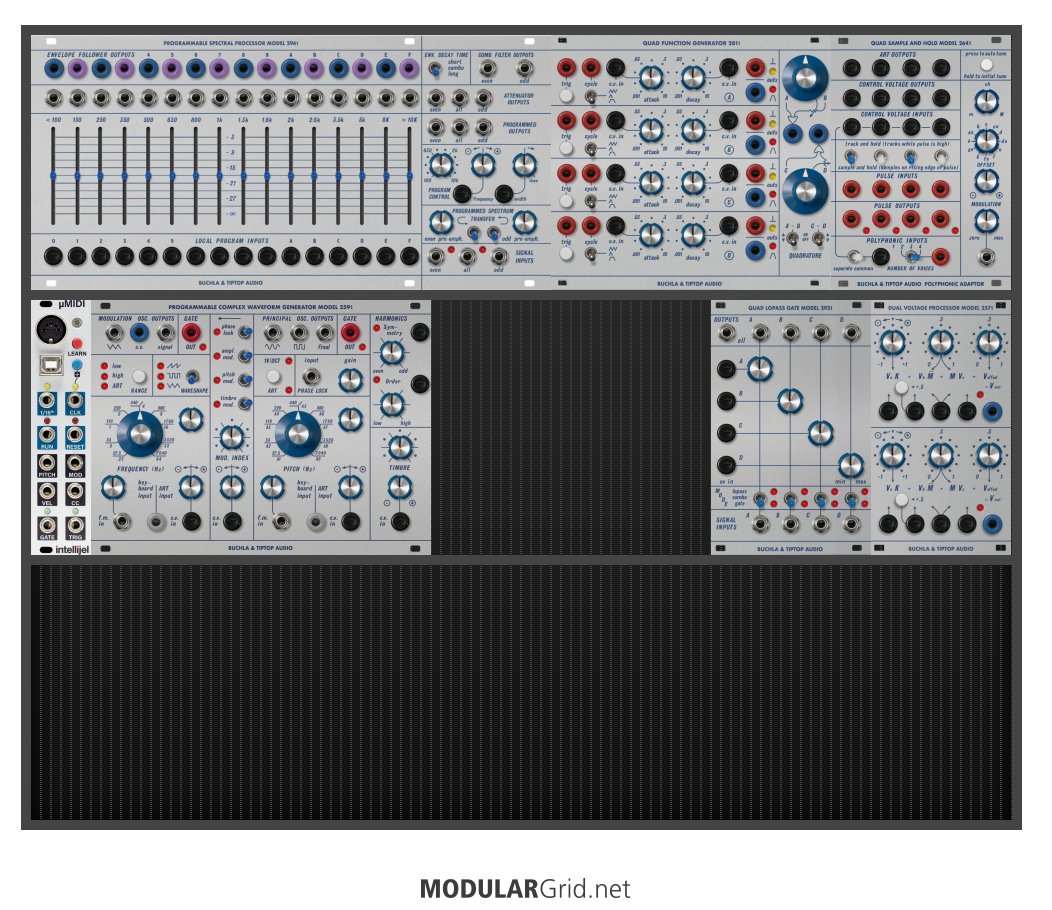The image size is (1052, 910).
Task: Click the white 1V/OCT ART button on 259t
Action: click(273, 376)
